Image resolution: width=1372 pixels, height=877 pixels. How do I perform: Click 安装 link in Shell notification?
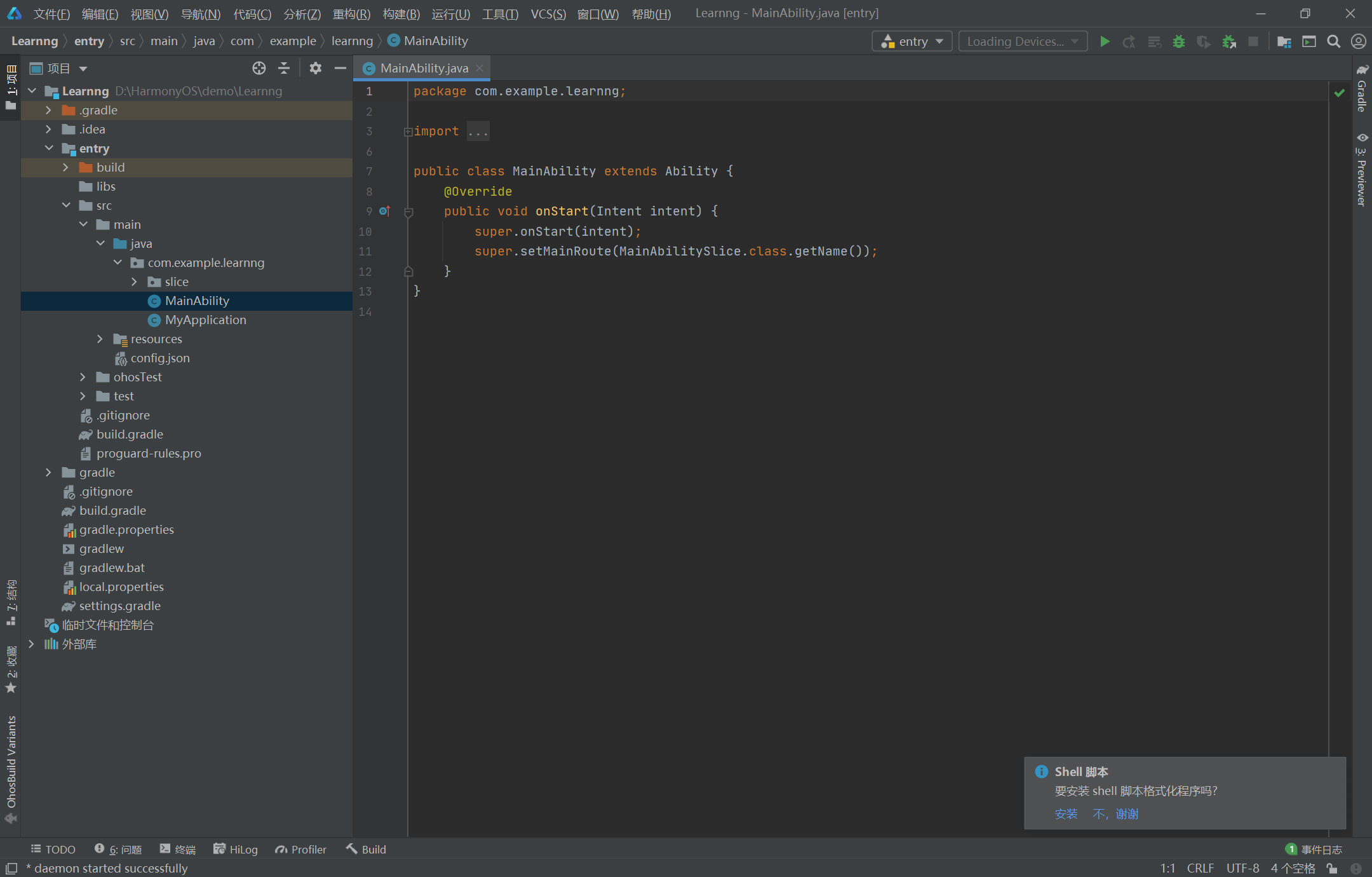(1066, 813)
